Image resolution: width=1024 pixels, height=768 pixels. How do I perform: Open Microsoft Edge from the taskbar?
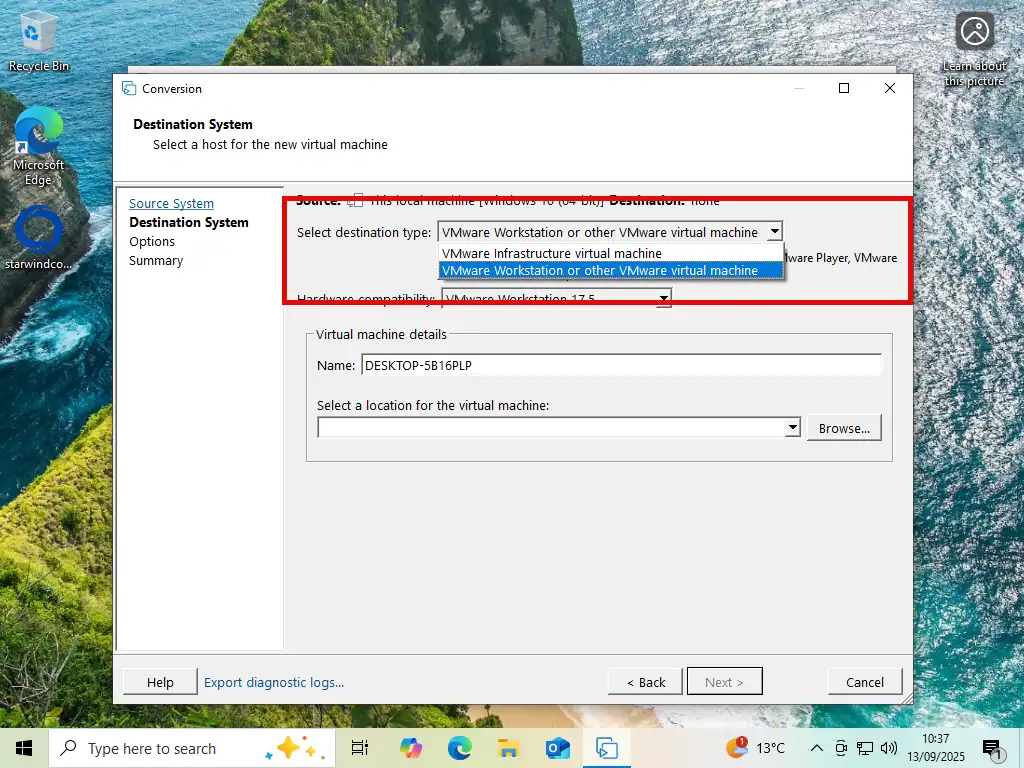pyautogui.click(x=460, y=748)
